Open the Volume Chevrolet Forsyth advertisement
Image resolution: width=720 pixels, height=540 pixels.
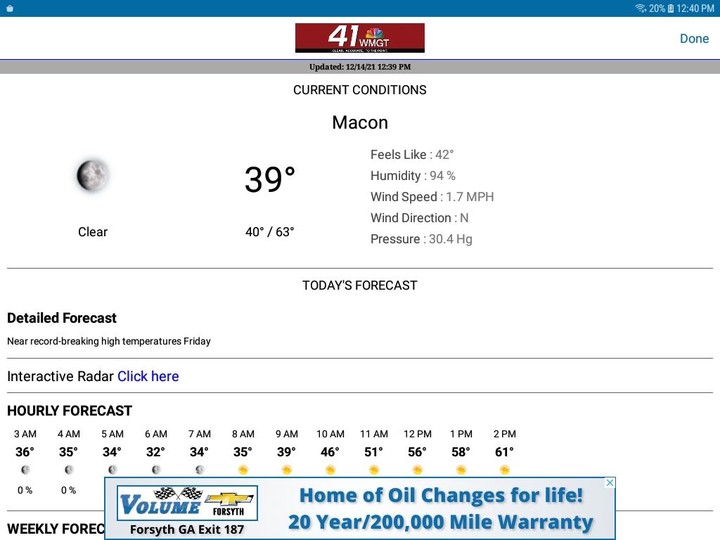tap(360, 509)
